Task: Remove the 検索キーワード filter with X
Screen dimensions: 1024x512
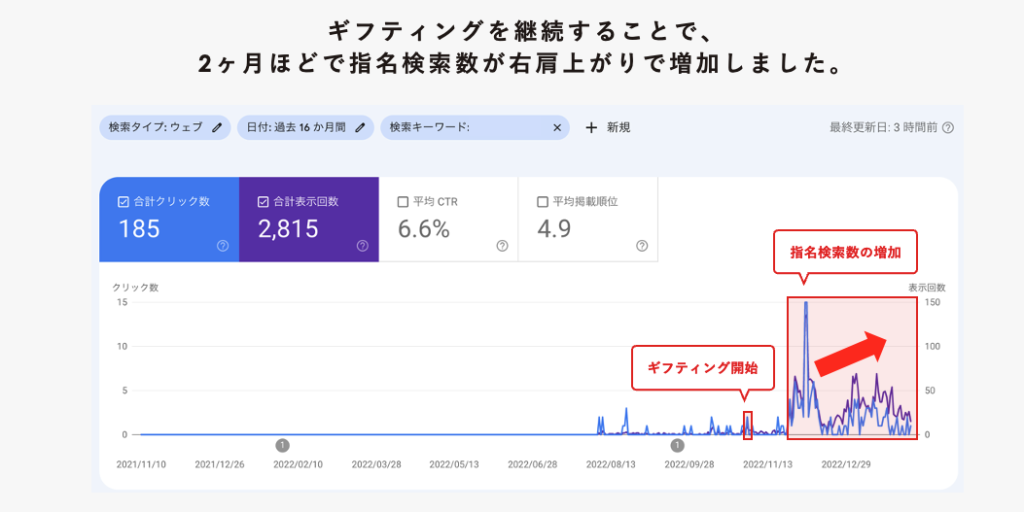Action: tap(557, 128)
